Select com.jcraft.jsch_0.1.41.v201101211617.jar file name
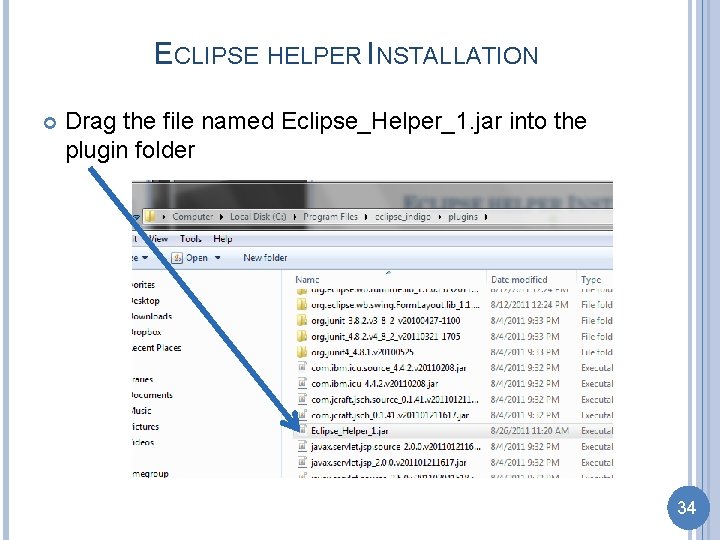Screen dimensions: 720x540 [x=390, y=415]
